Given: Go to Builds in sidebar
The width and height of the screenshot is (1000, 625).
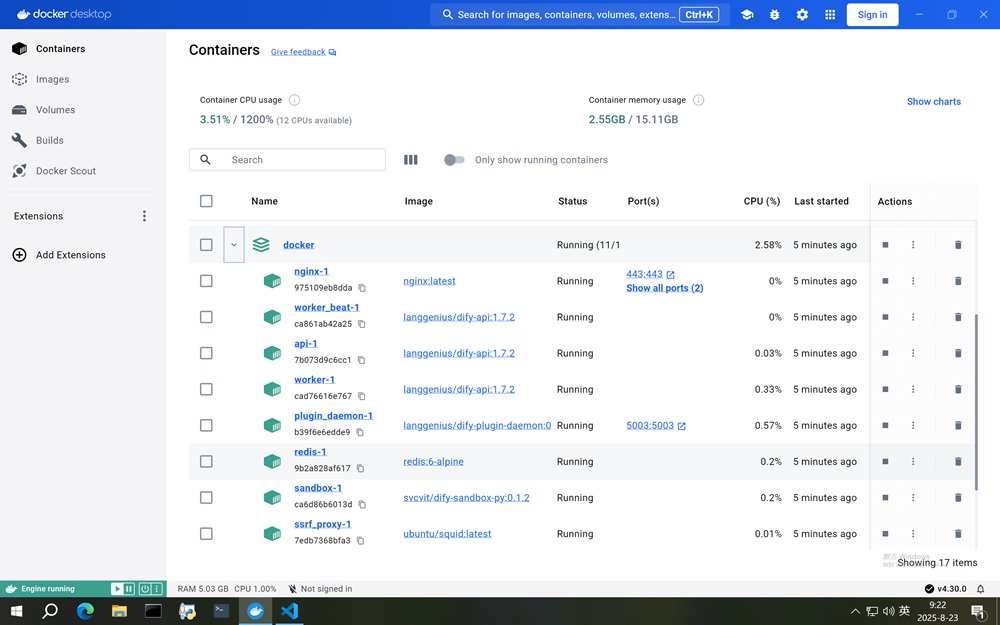Looking at the screenshot, I should click(83, 140).
